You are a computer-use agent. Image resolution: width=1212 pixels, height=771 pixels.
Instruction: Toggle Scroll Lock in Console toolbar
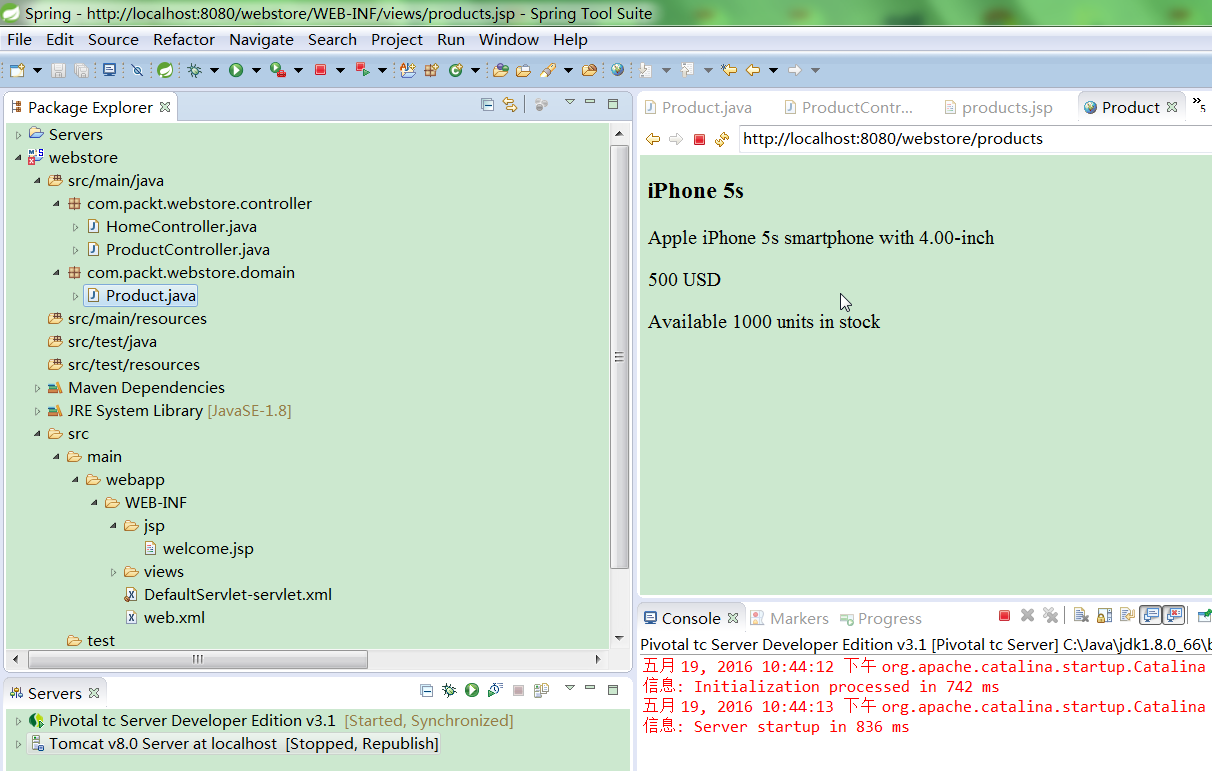click(x=1104, y=616)
